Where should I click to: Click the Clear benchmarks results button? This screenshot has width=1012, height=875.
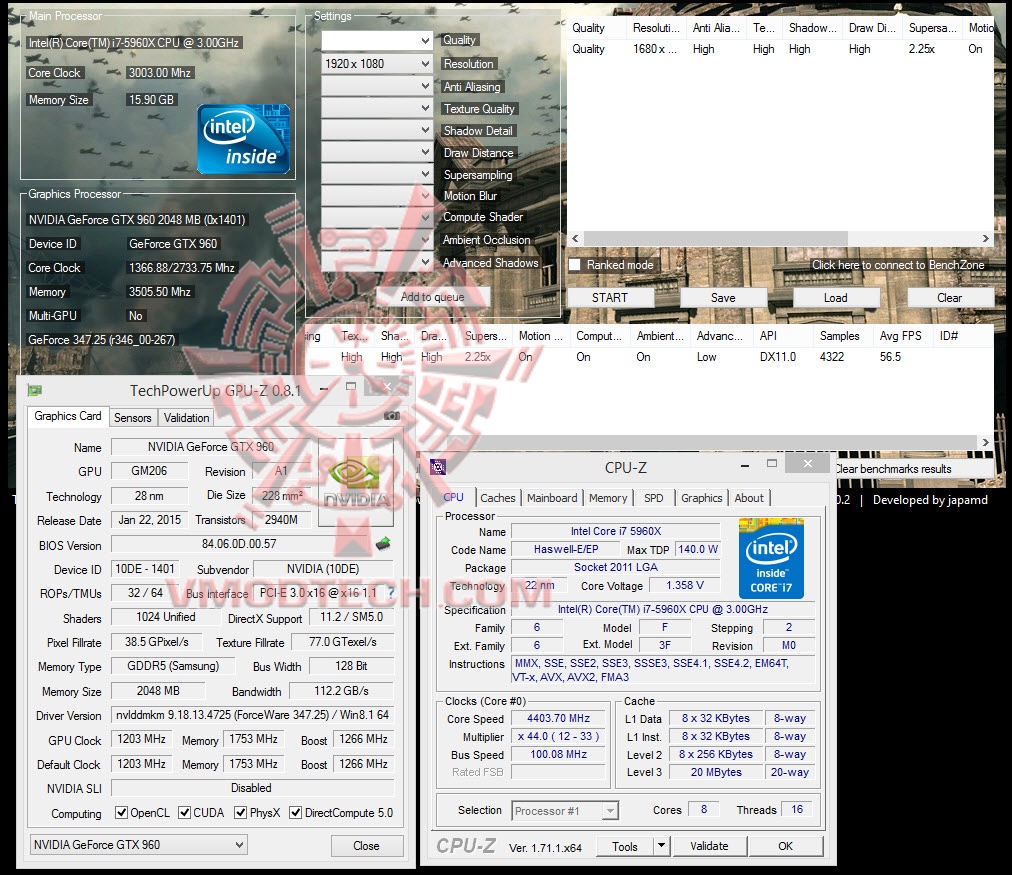click(x=894, y=469)
